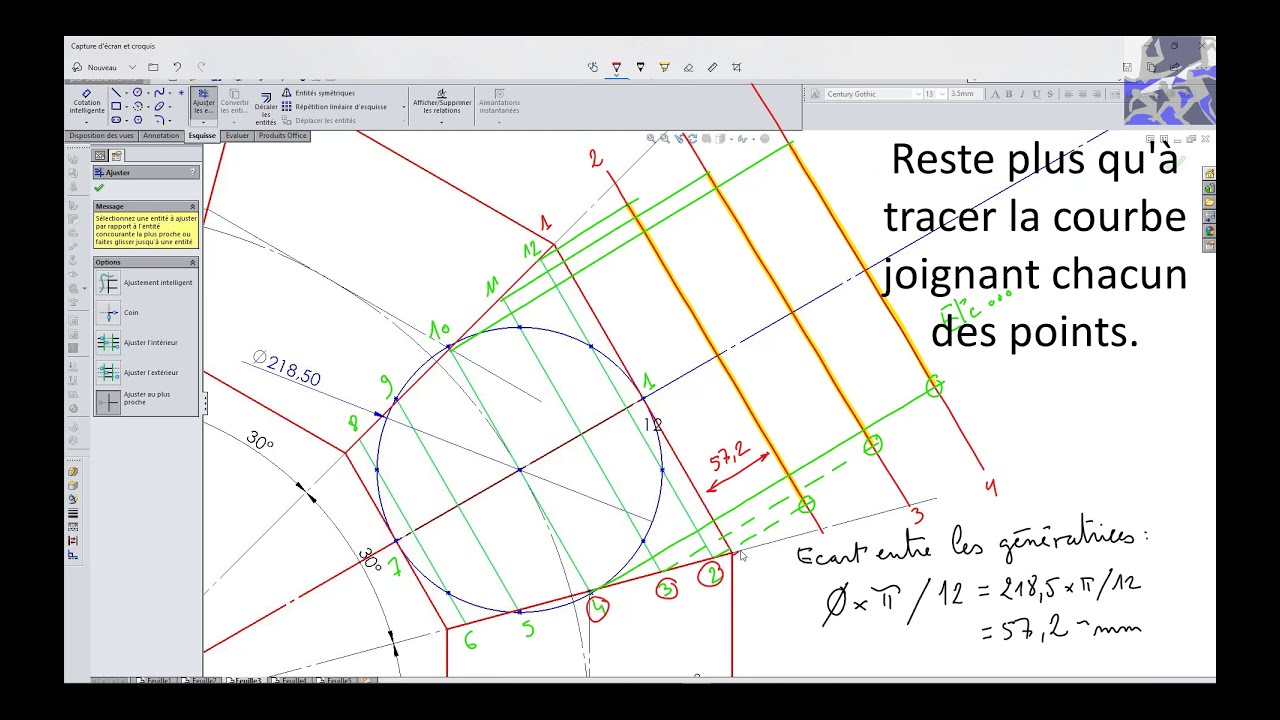Select the rectangle sketch tool
The height and width of the screenshot is (720, 1280).
[x=116, y=106]
